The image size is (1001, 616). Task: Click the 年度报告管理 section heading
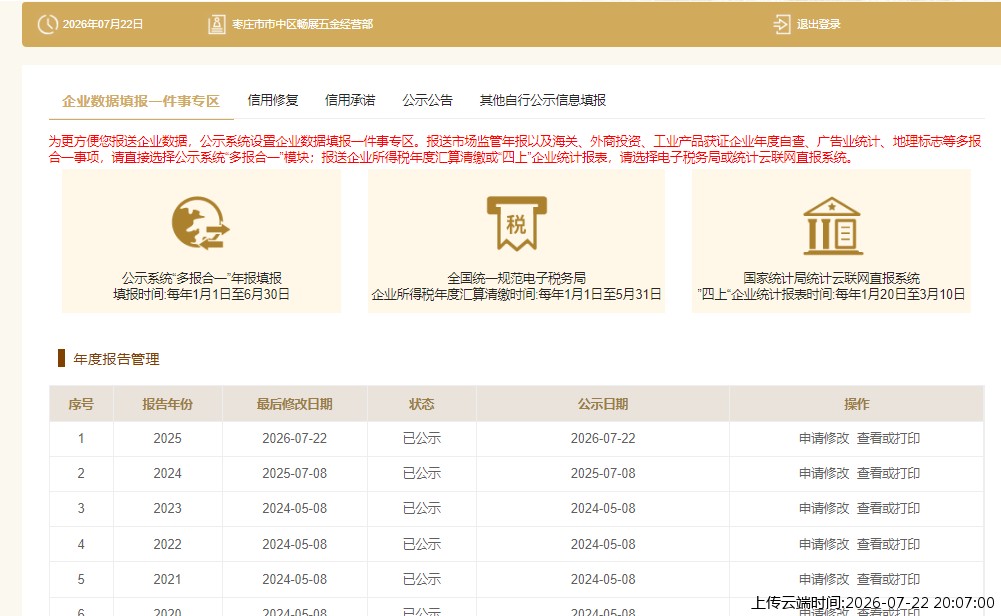(116, 359)
